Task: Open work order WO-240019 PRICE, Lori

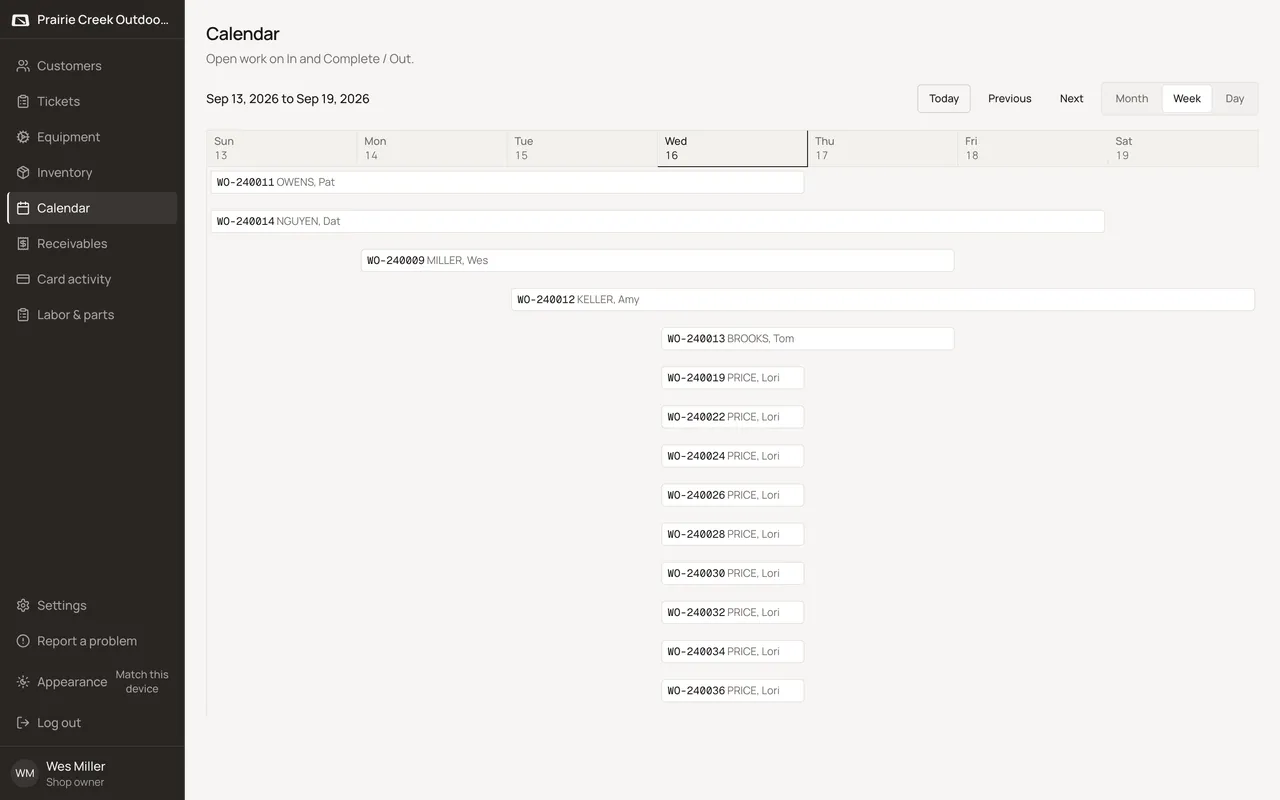Action: (733, 378)
